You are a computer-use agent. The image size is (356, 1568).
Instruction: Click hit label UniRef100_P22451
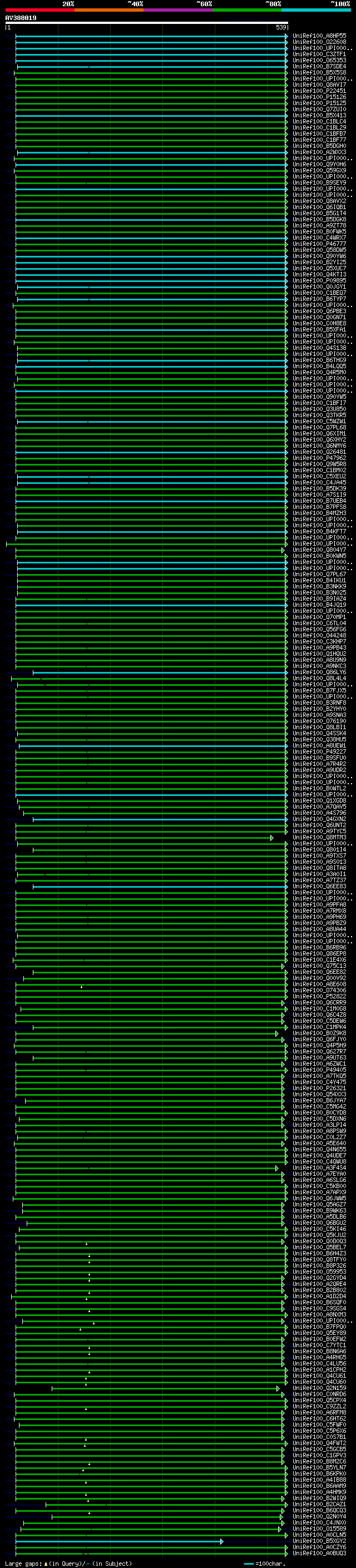coord(319,91)
